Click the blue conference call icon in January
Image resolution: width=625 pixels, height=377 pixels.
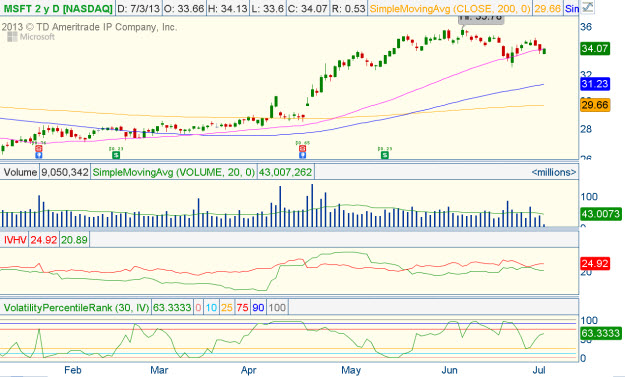point(39,155)
